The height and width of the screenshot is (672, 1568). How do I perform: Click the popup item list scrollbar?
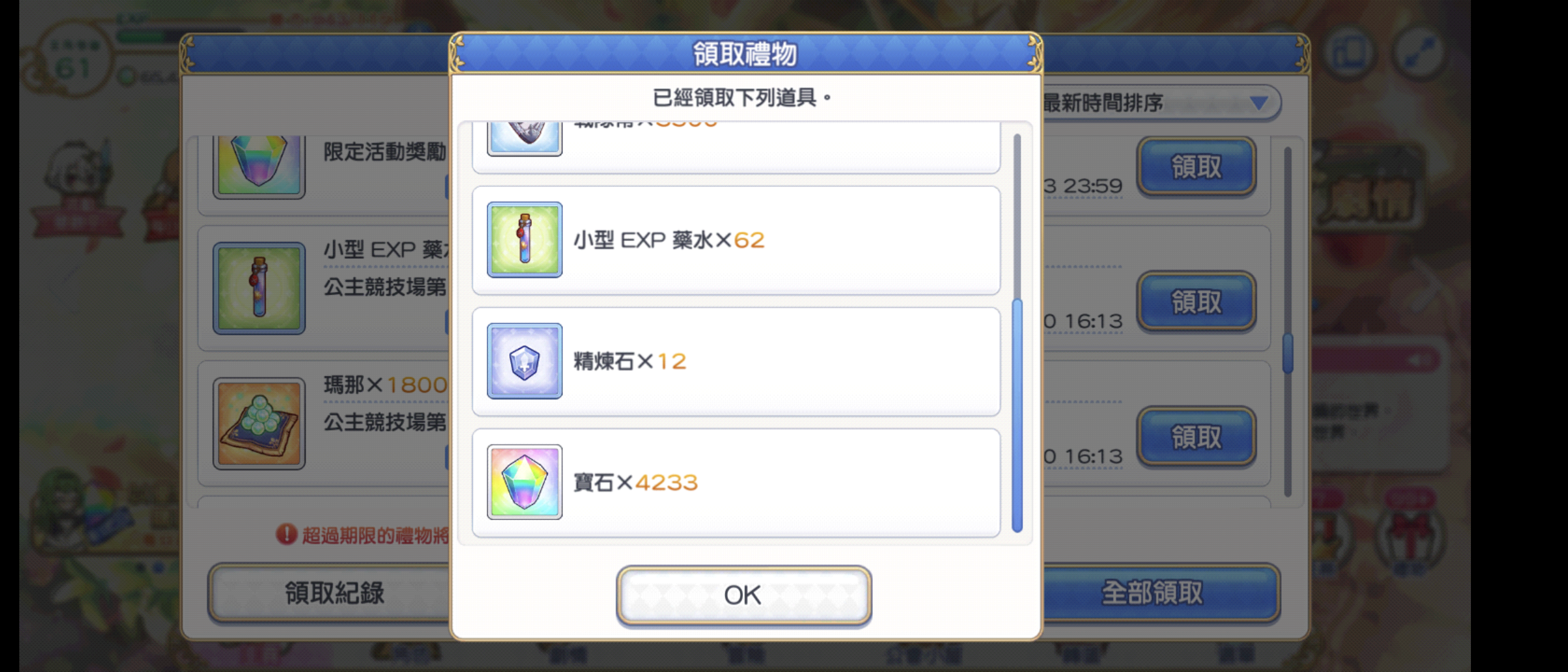(1017, 333)
